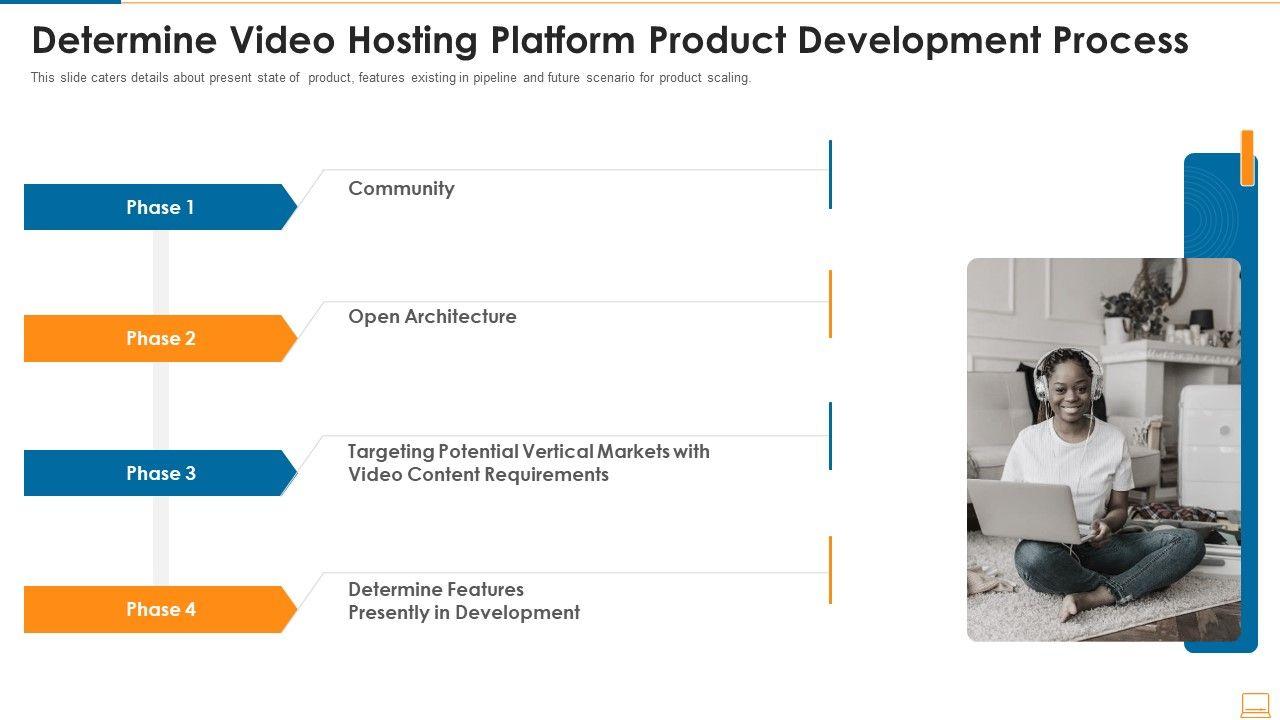Select the blue Phase 1 arrow
Screen dimensions: 1280x720
(160, 207)
